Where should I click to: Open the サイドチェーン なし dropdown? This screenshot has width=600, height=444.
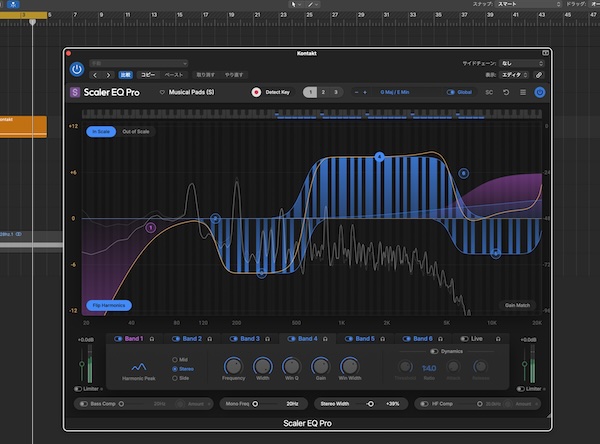[522, 63]
